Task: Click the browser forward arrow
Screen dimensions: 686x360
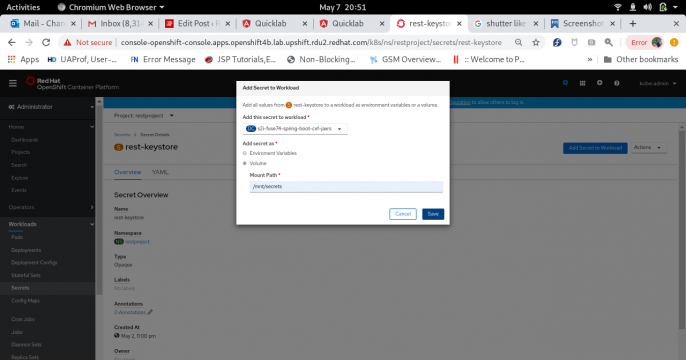Action: click(x=29, y=42)
